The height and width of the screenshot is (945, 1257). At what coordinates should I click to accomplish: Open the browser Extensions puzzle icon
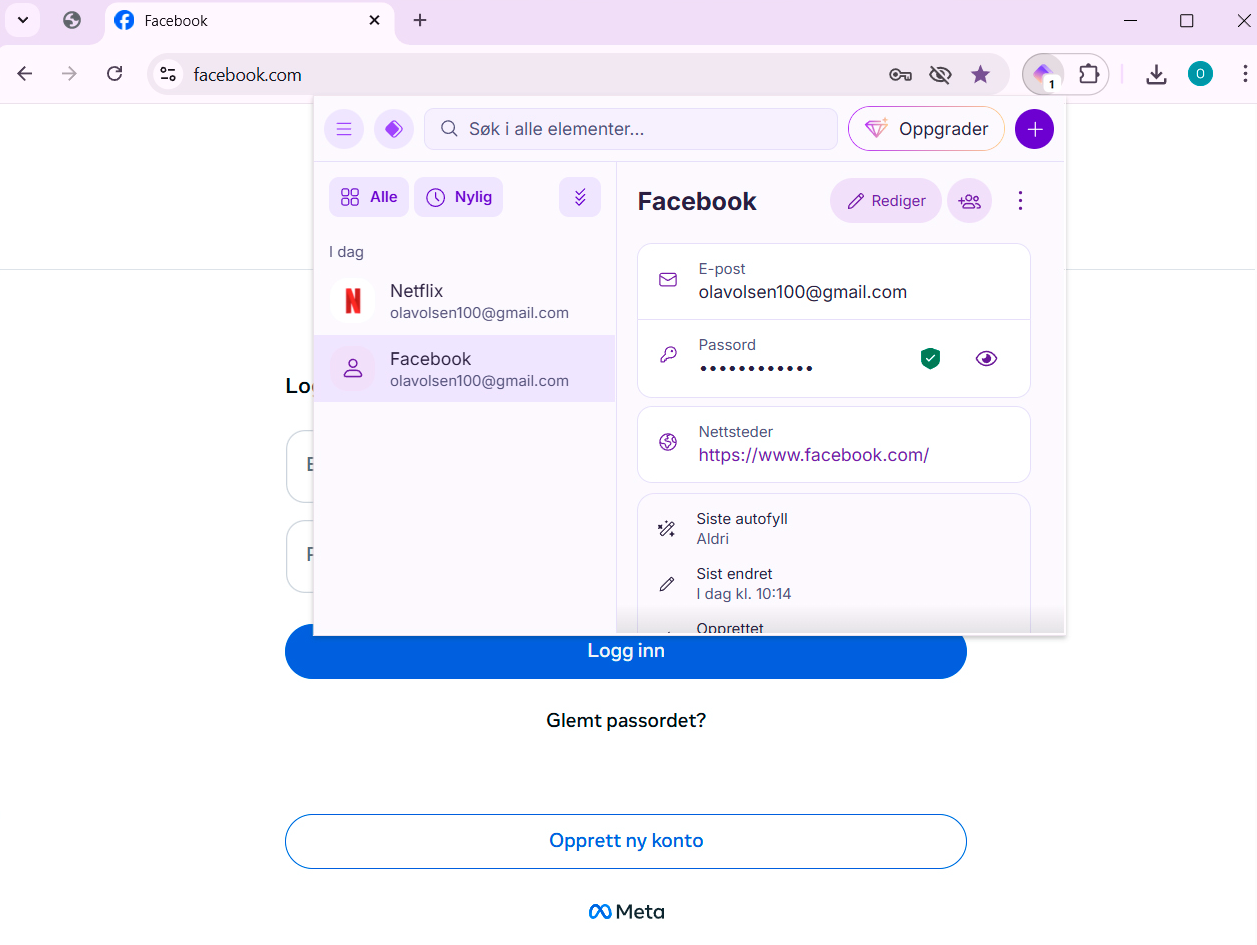(x=1088, y=74)
